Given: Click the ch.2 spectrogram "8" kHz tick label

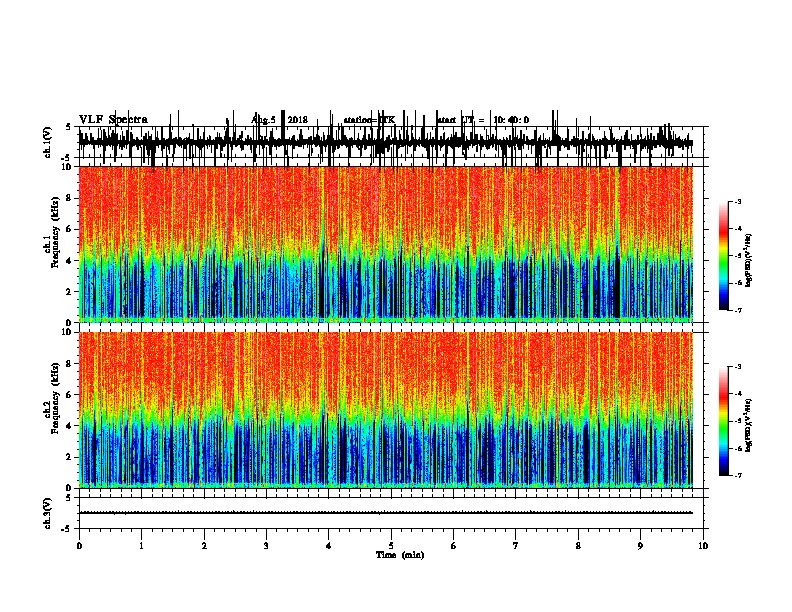Looking at the screenshot, I should pyautogui.click(x=70, y=364).
